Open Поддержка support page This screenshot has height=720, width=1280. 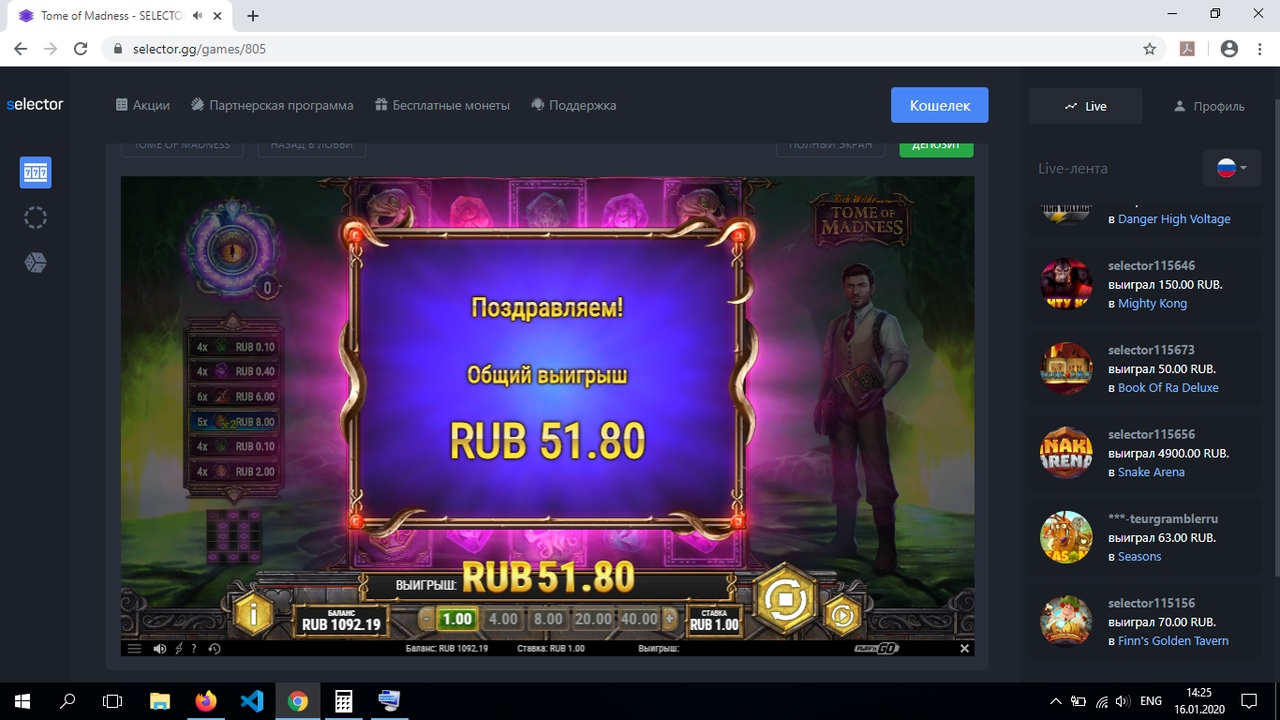(573, 105)
